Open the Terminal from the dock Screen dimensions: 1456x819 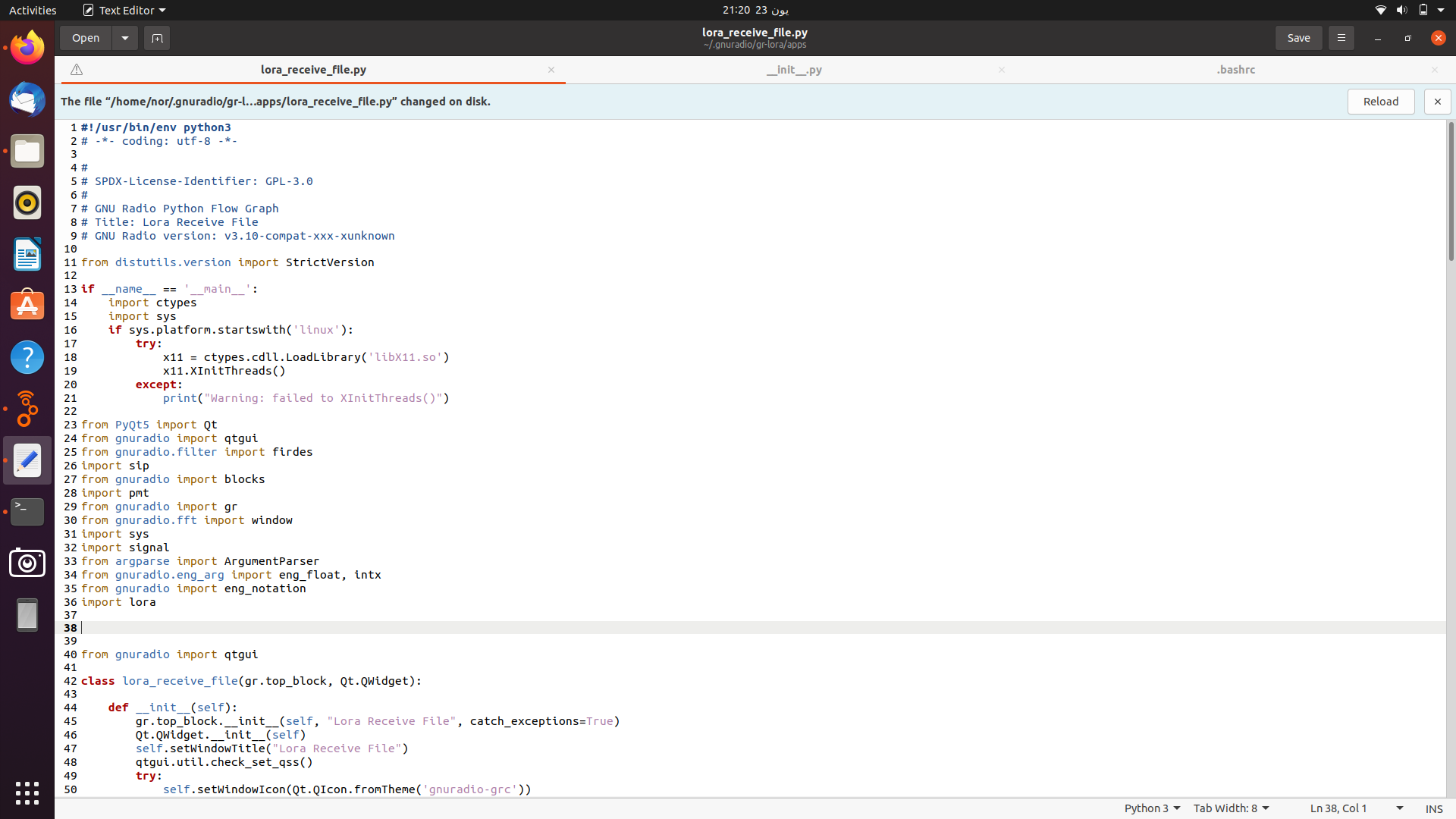point(27,511)
